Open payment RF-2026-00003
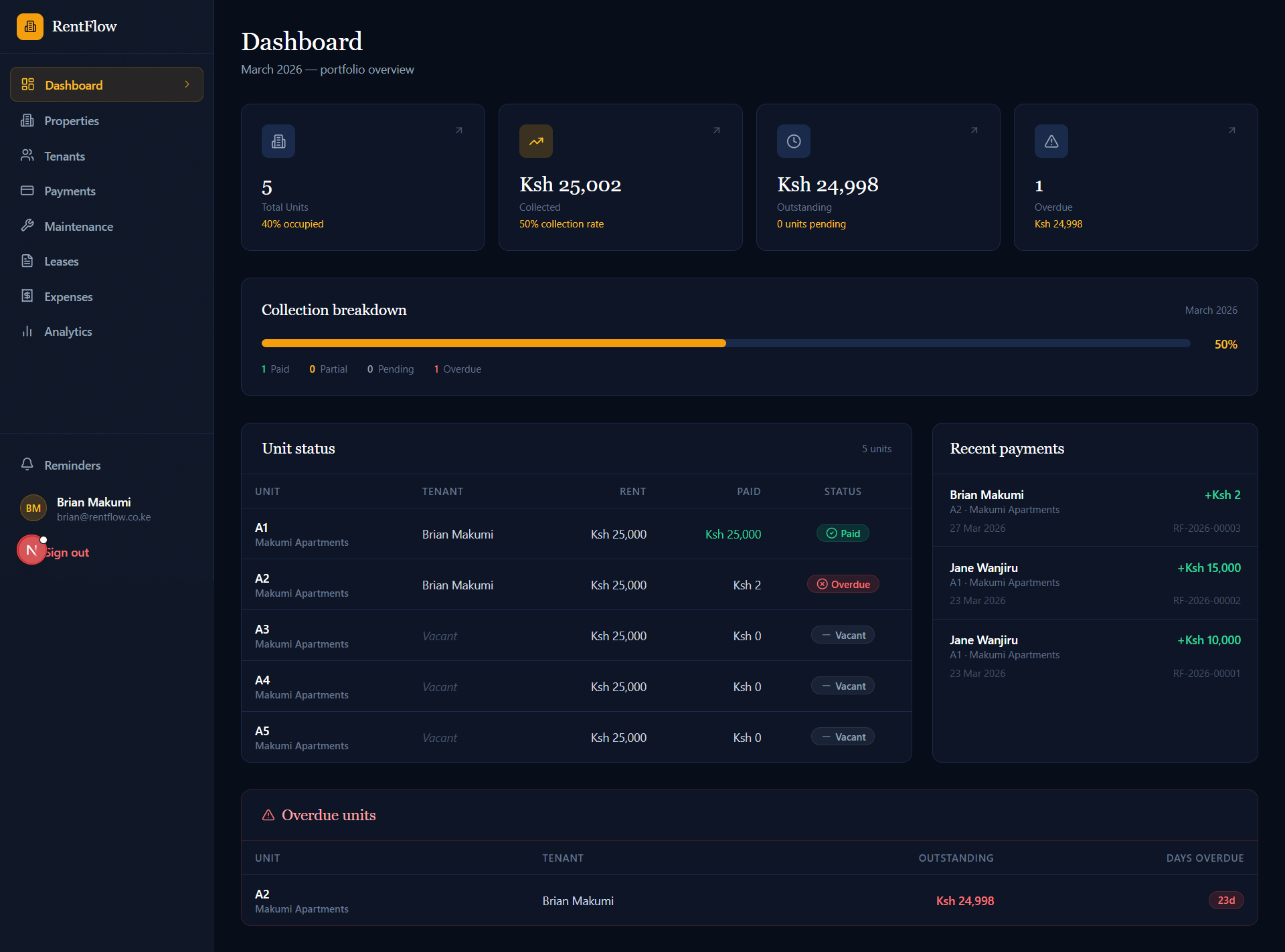 (x=1095, y=510)
